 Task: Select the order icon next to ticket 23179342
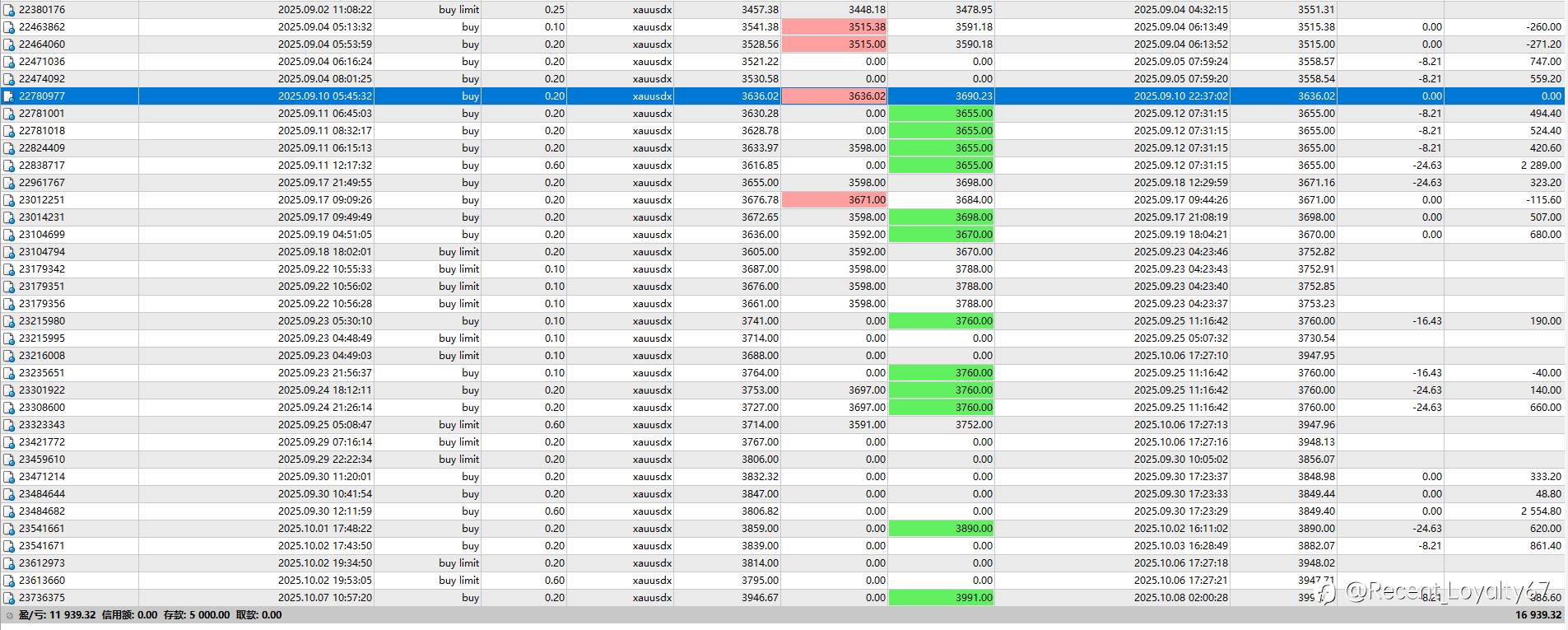click(9, 269)
